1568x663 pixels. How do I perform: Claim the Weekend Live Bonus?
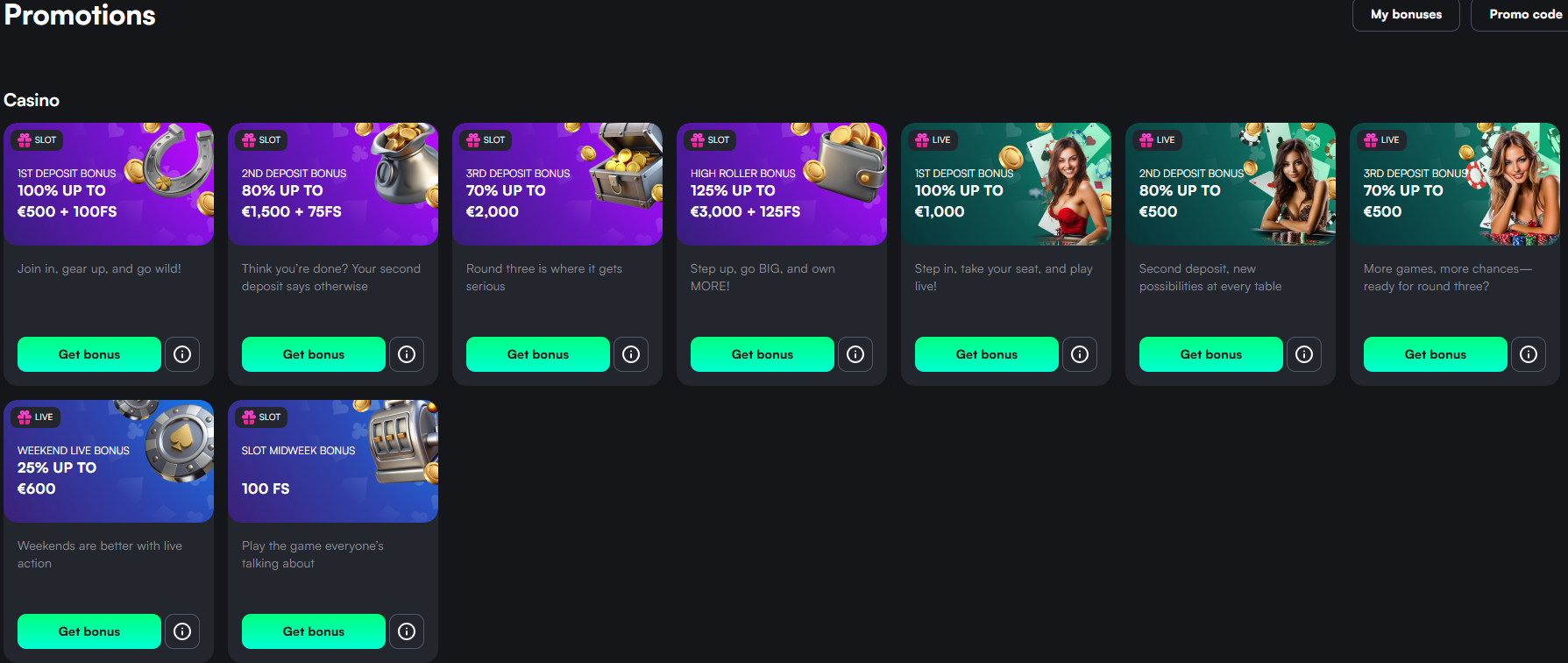[x=89, y=631]
